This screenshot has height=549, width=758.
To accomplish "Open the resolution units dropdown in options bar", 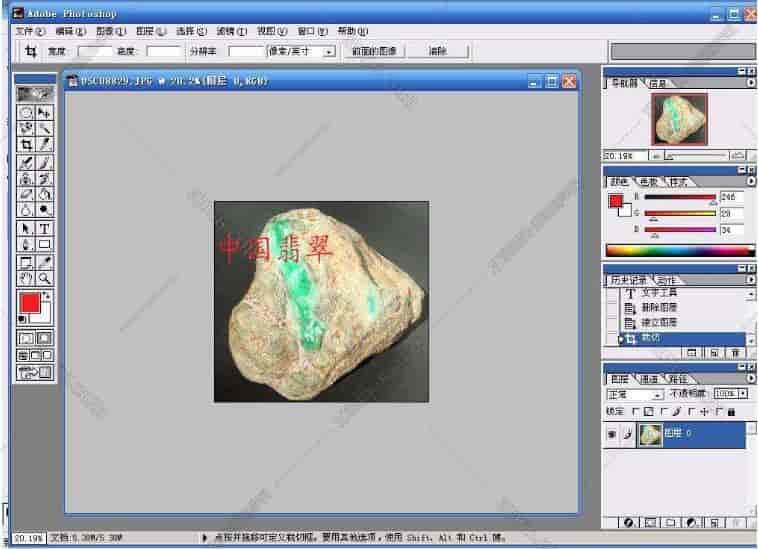I will (329, 51).
